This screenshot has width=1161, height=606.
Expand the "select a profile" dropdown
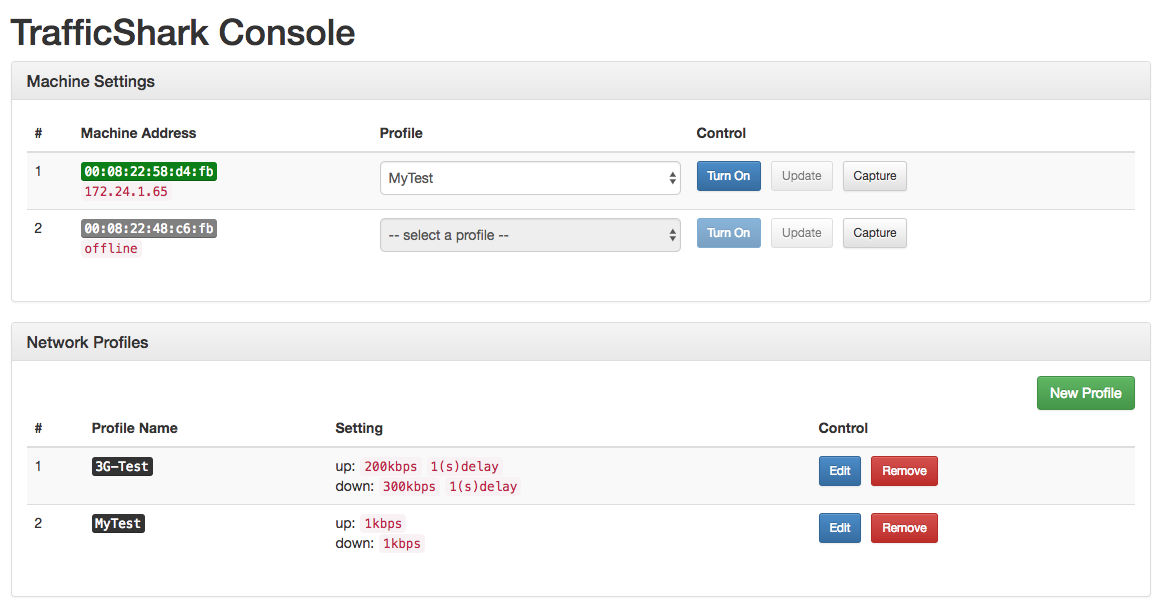(x=529, y=235)
